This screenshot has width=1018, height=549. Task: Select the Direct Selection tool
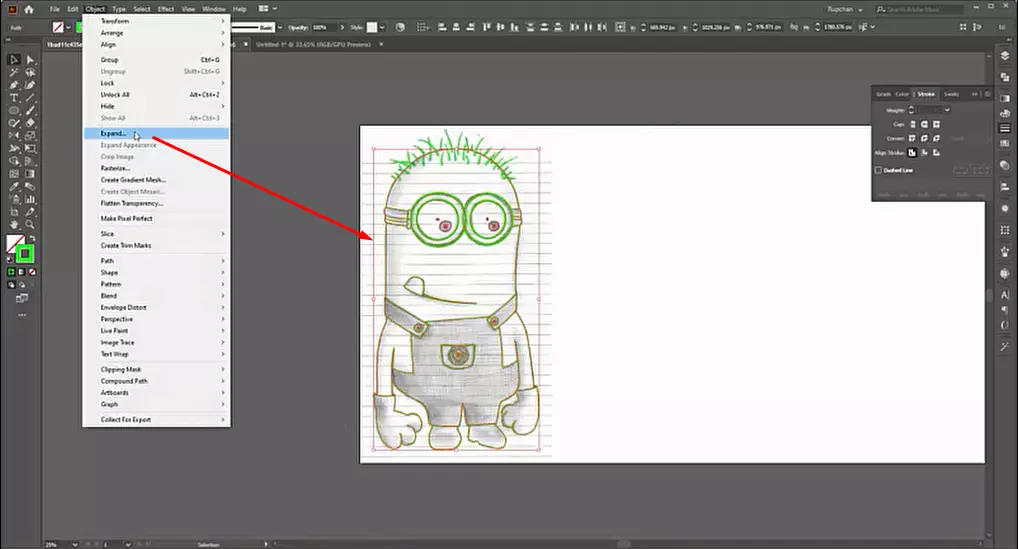(30, 60)
